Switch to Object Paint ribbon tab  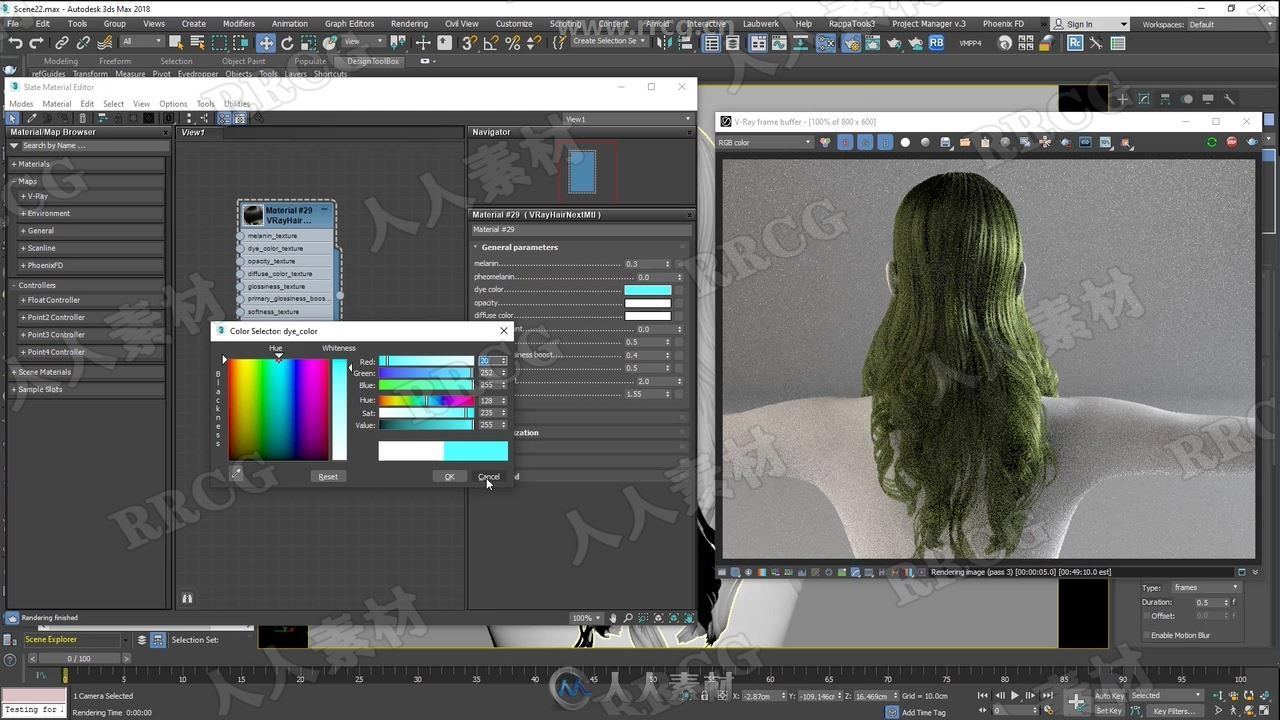pyautogui.click(x=243, y=61)
